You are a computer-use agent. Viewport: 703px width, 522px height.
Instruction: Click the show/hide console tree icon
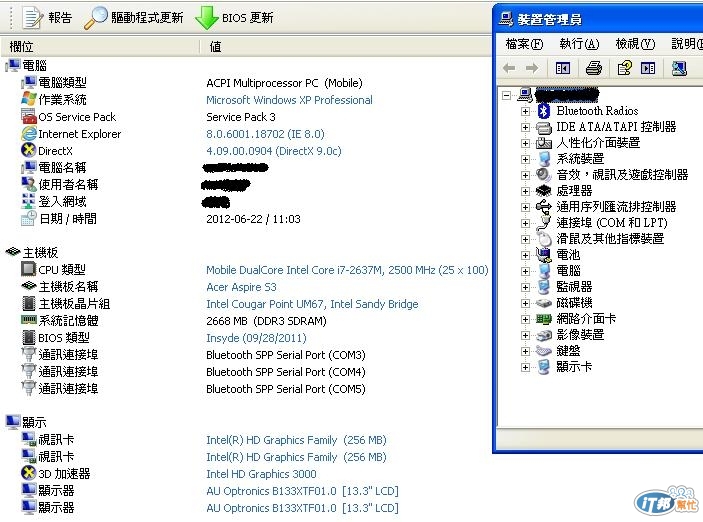[x=562, y=68]
